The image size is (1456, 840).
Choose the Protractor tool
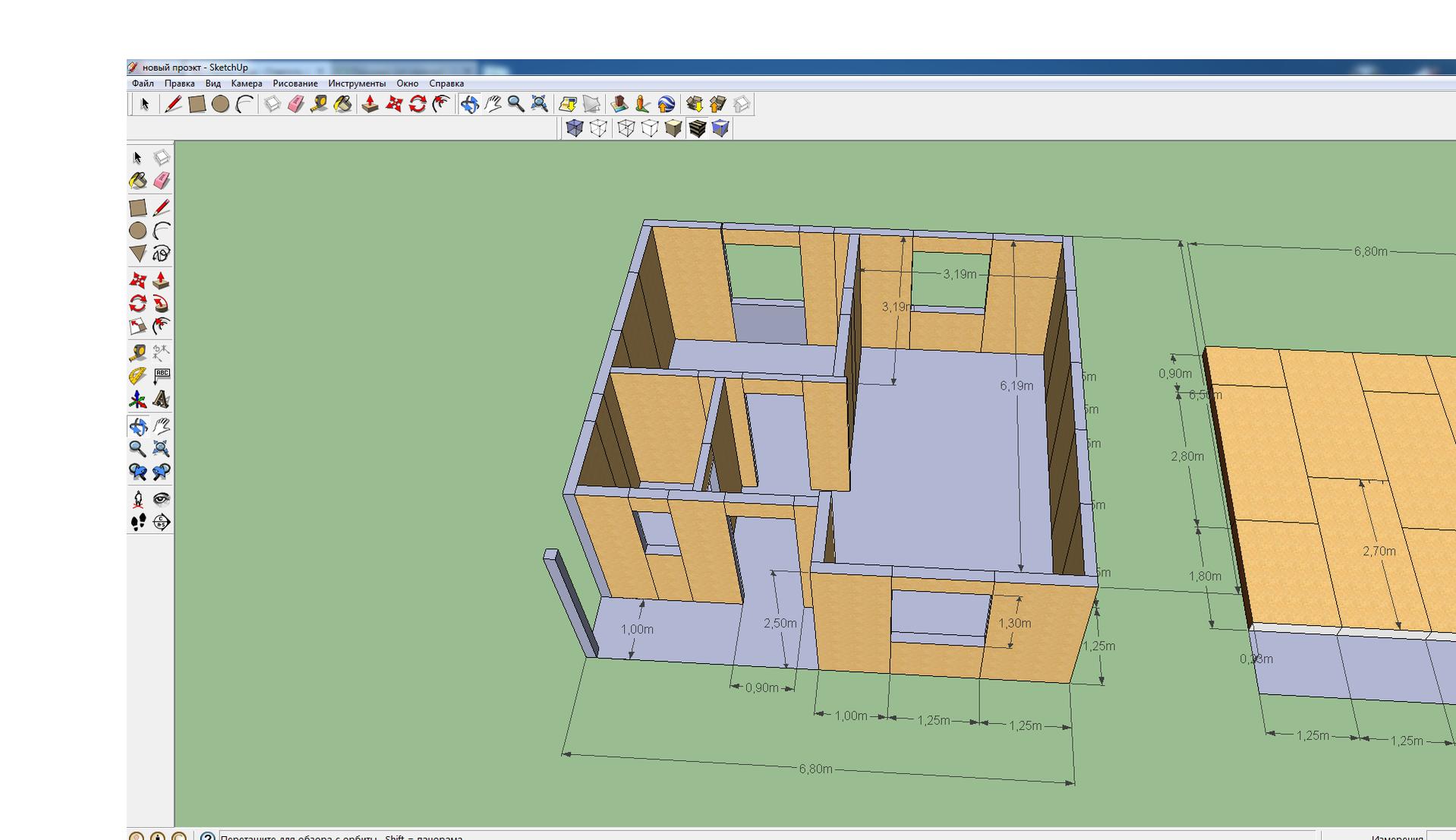(x=137, y=376)
